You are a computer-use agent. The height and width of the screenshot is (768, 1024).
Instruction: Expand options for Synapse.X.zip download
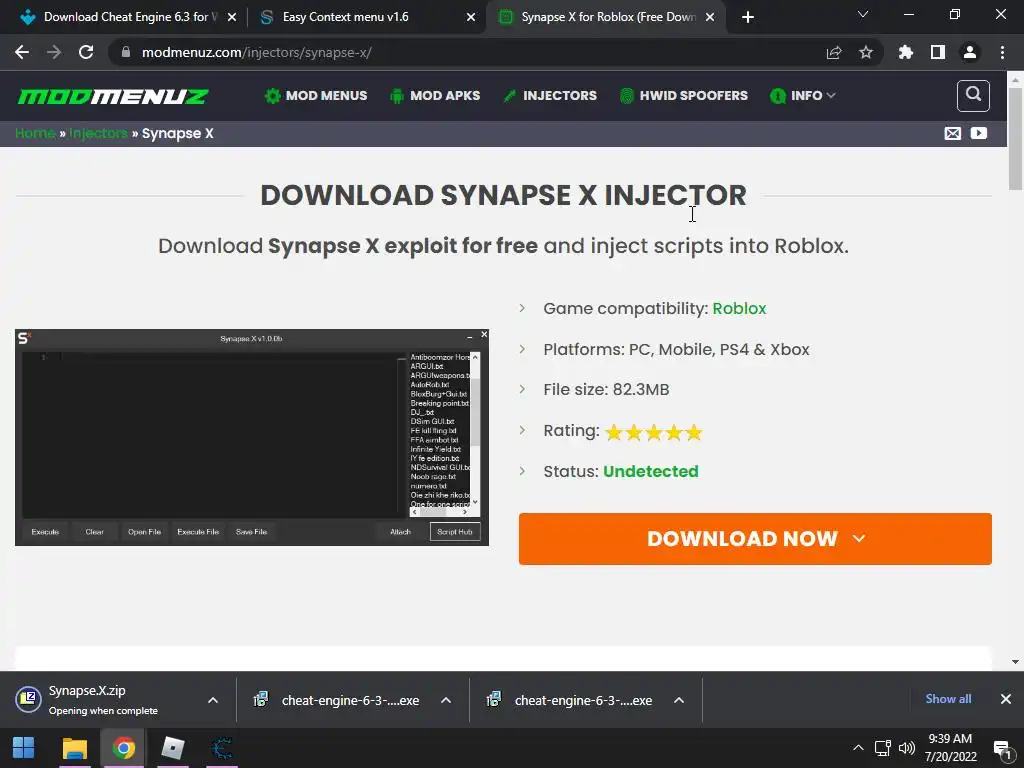(213, 700)
